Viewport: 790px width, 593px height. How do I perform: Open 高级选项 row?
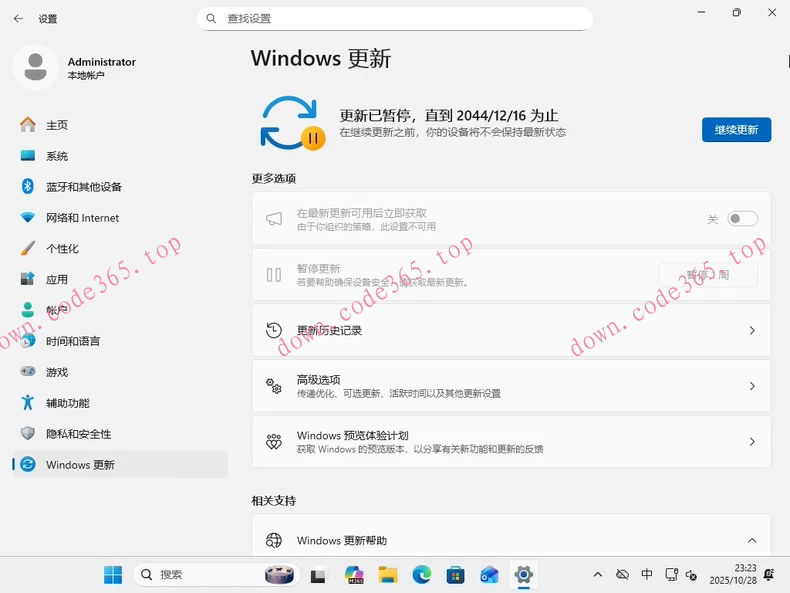[511, 386]
